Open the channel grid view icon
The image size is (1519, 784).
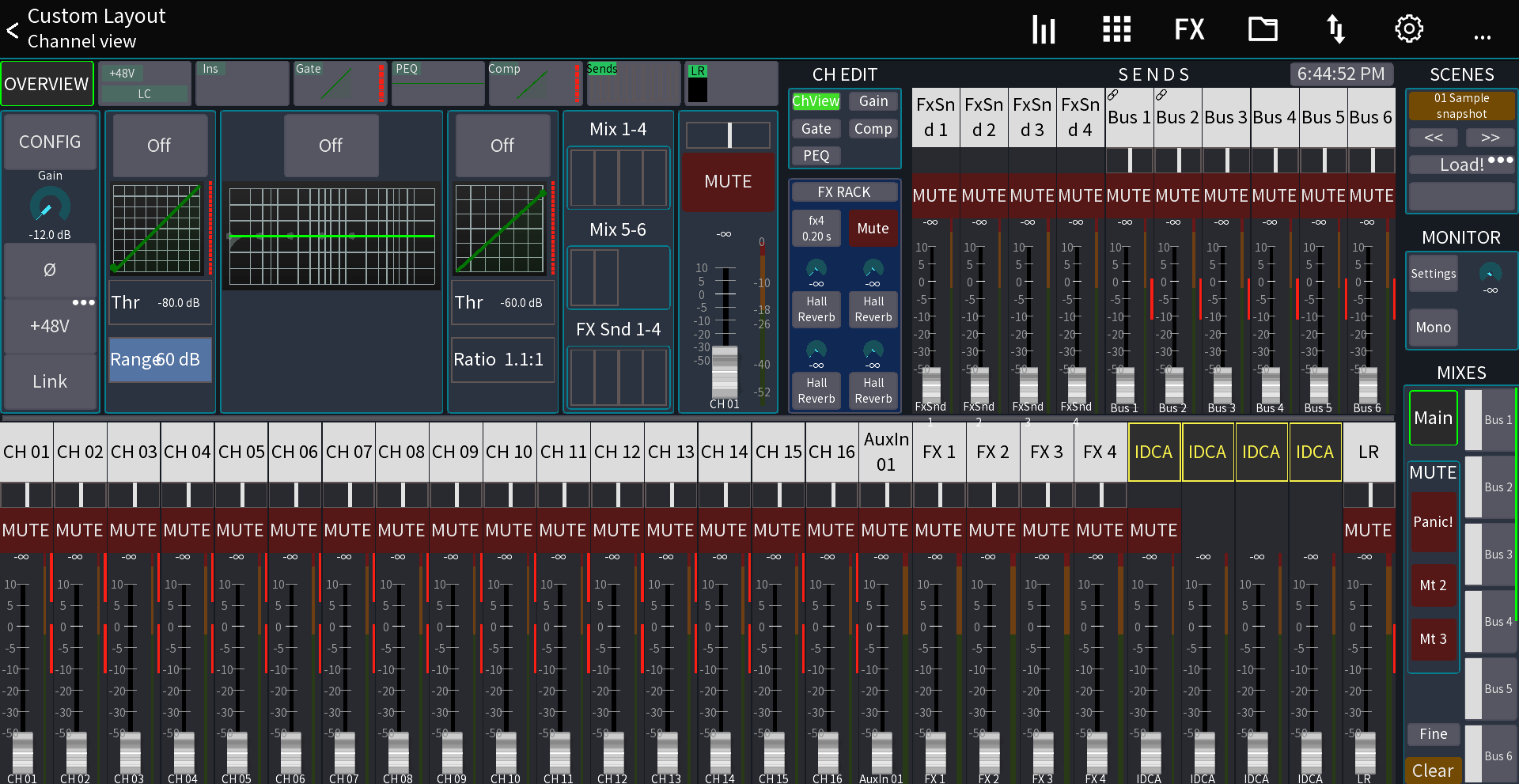point(1116,28)
